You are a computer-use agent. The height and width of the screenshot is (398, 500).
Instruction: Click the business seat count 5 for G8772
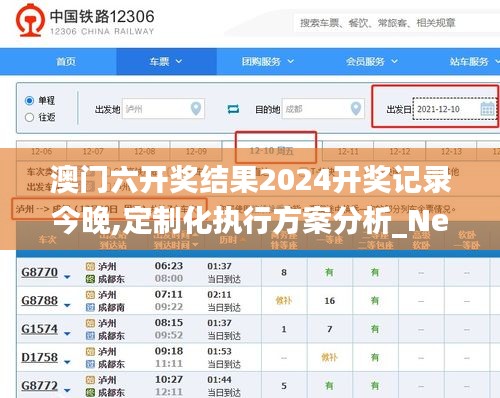[284, 386]
